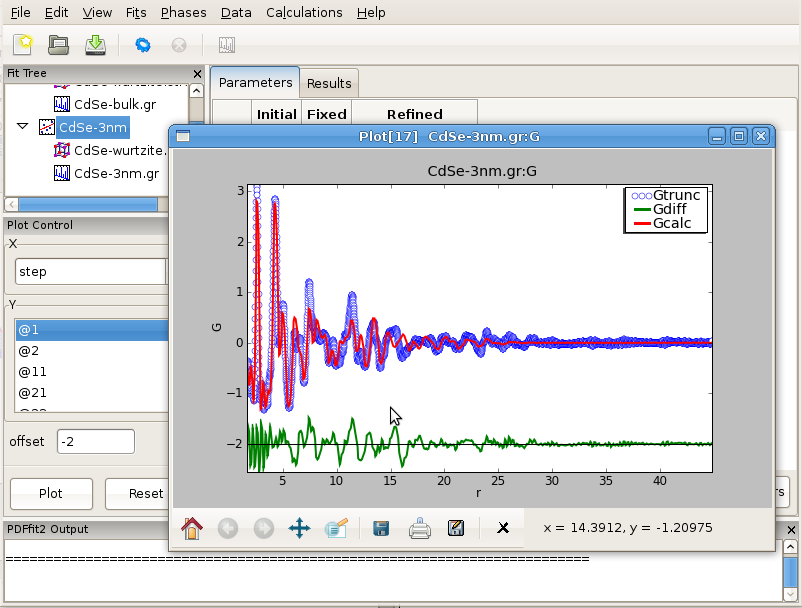Open the plot window menu icon
Viewport: 802px width, 608px height.
click(183, 136)
